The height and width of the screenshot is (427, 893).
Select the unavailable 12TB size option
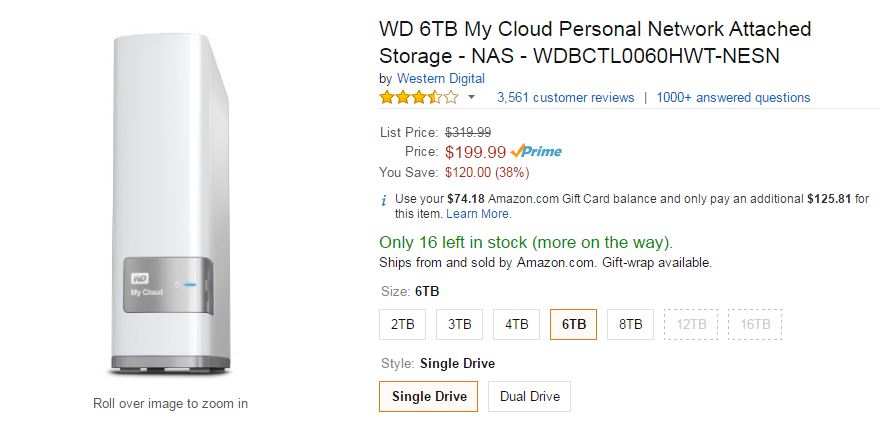[692, 324]
